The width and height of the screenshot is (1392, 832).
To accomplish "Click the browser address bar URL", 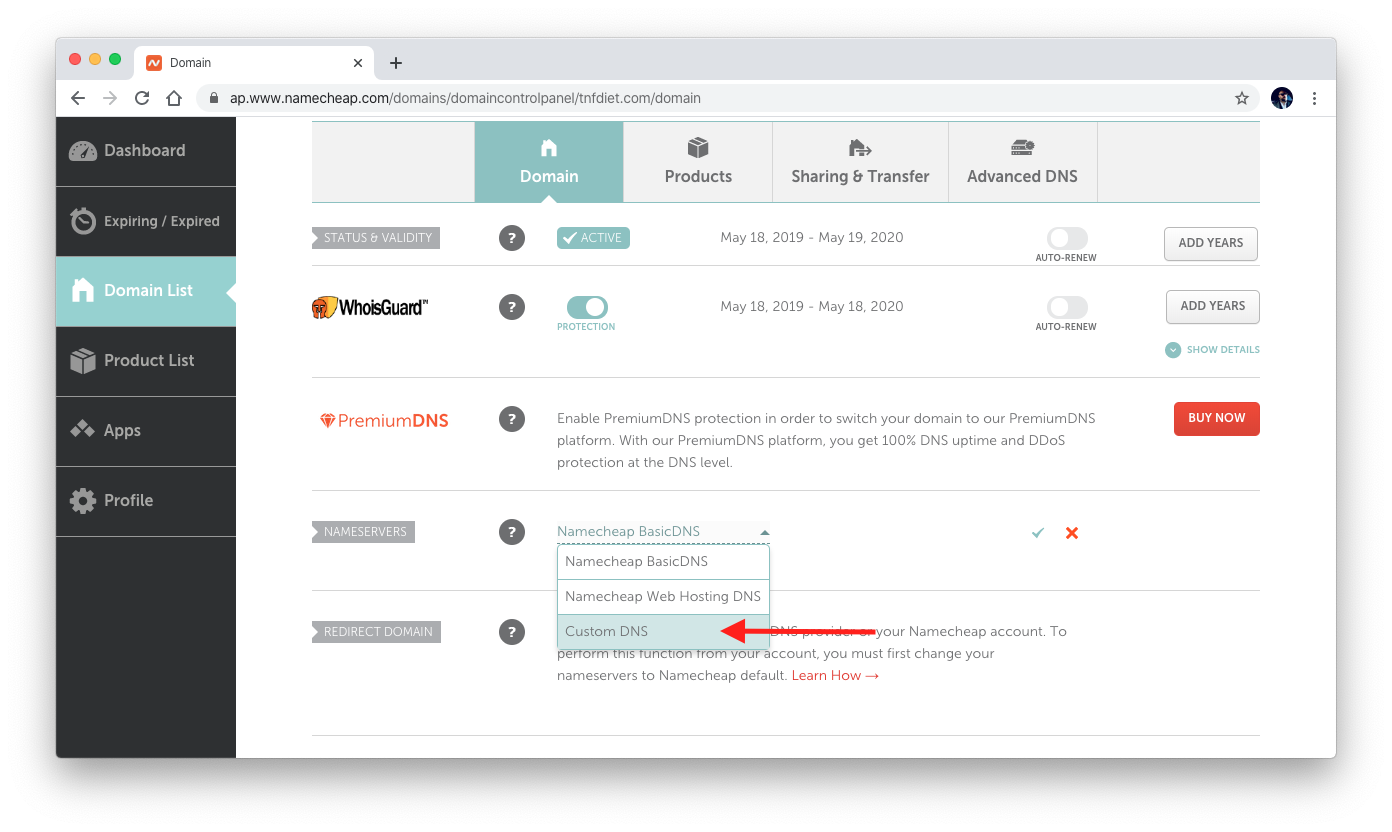I will pos(465,98).
